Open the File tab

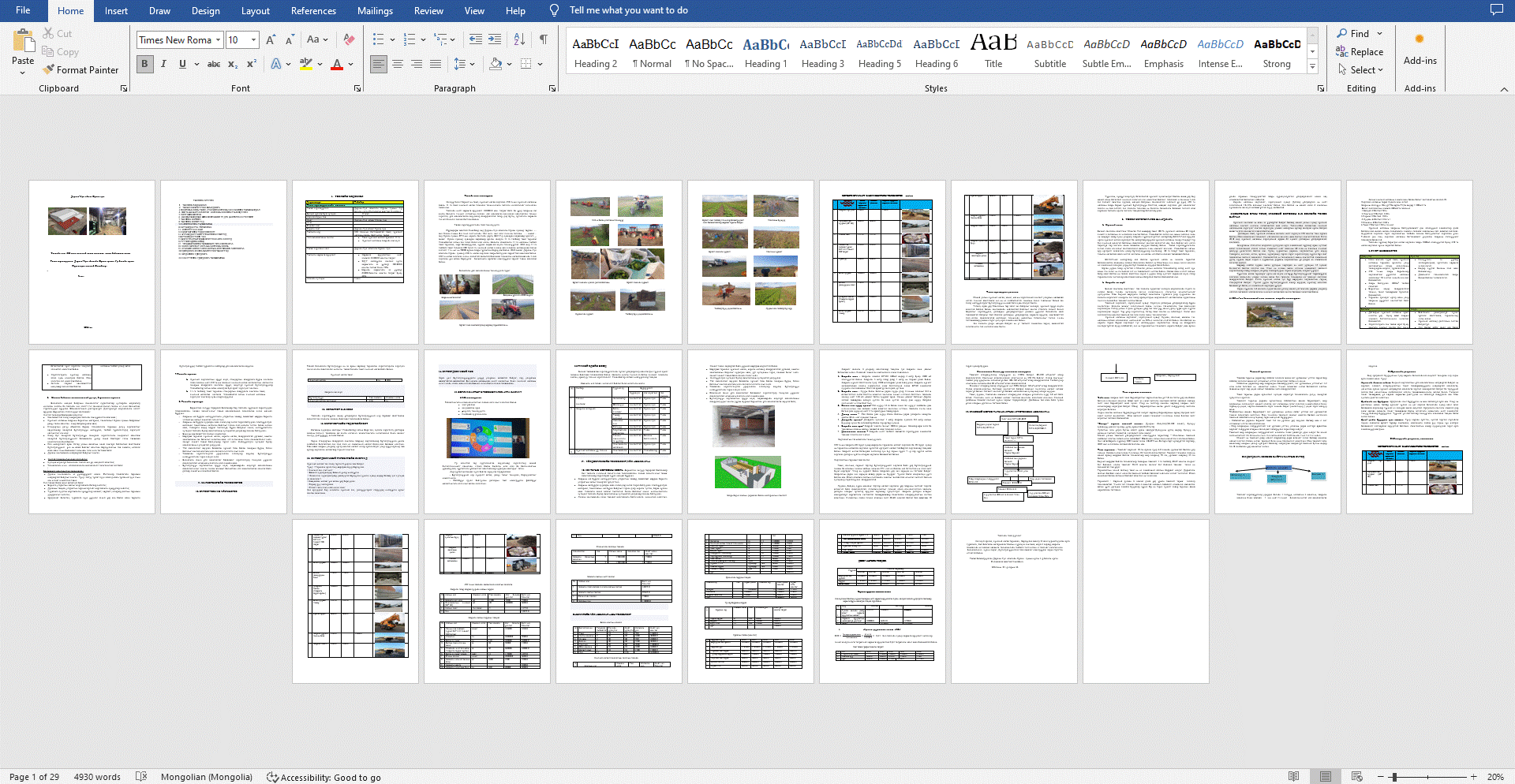pos(23,10)
